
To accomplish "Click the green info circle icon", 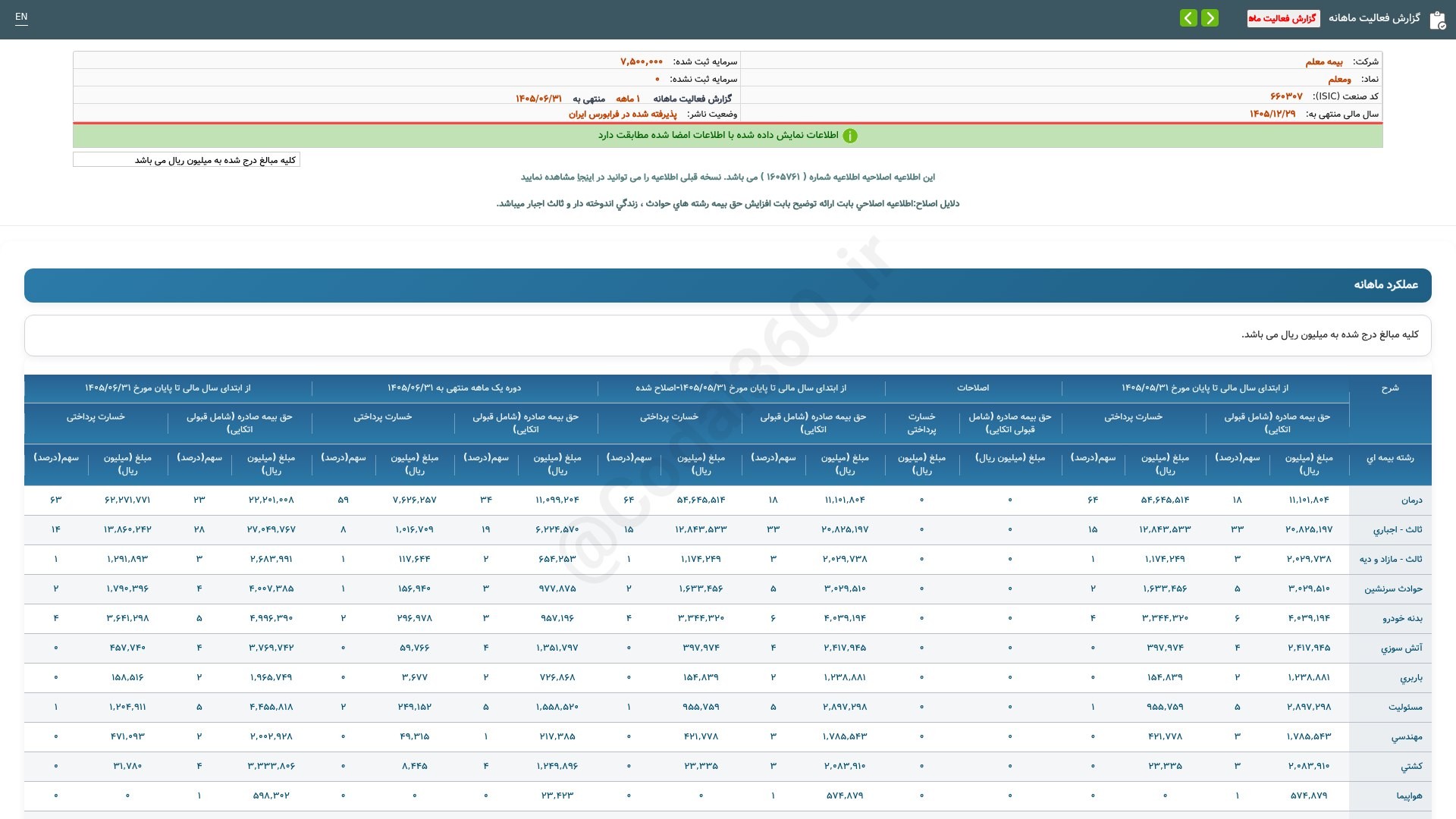I will (x=850, y=136).
